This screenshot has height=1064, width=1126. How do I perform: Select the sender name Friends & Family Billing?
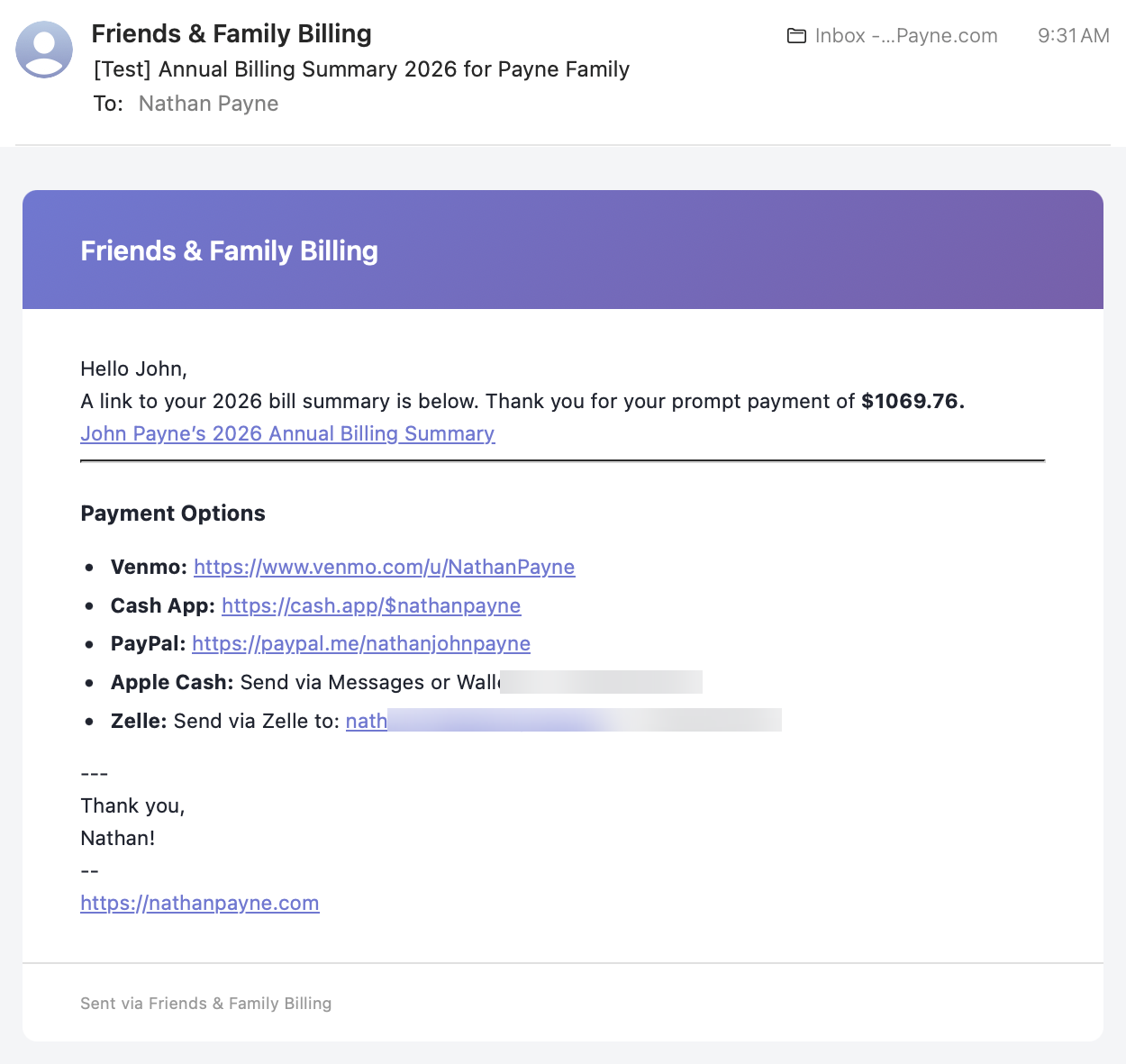(232, 34)
